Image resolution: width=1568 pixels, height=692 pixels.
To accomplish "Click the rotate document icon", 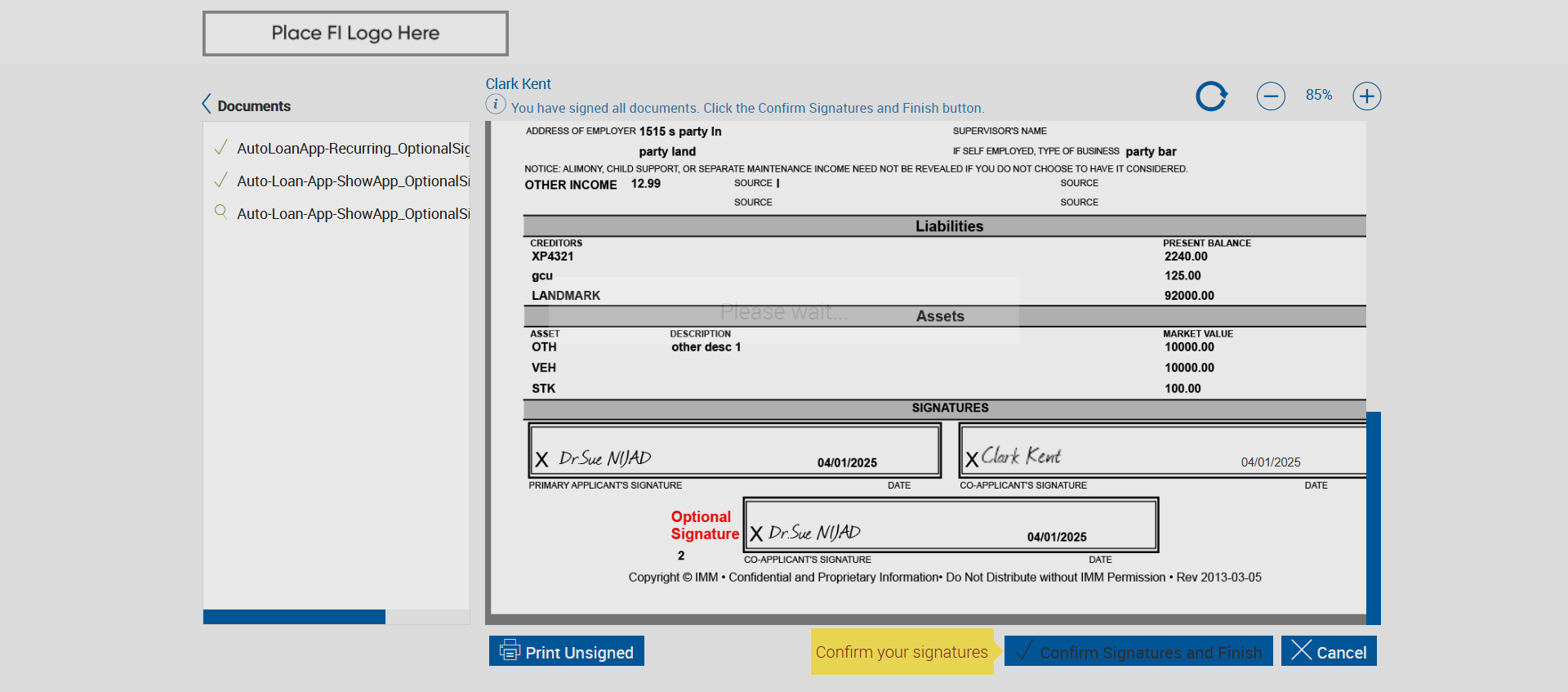I will pyautogui.click(x=1212, y=96).
